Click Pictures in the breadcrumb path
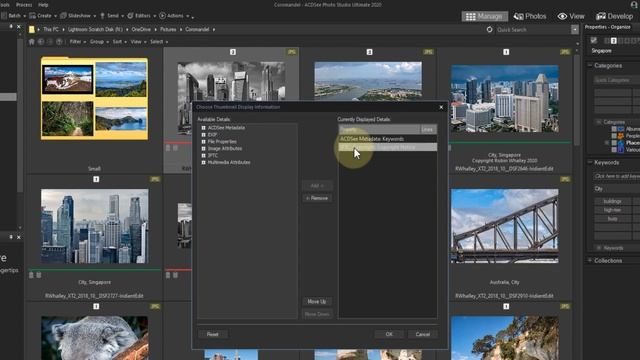640x360 pixels. (x=168, y=29)
